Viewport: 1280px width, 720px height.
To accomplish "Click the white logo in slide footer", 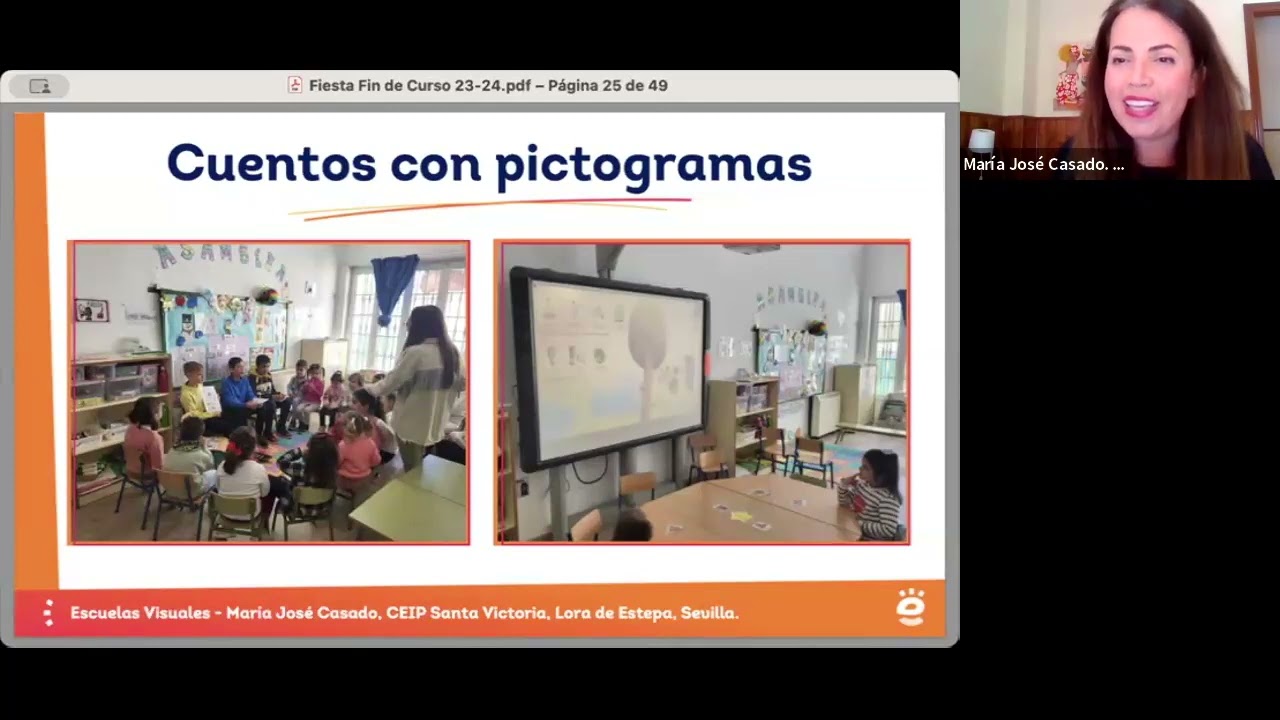I will tap(910, 607).
